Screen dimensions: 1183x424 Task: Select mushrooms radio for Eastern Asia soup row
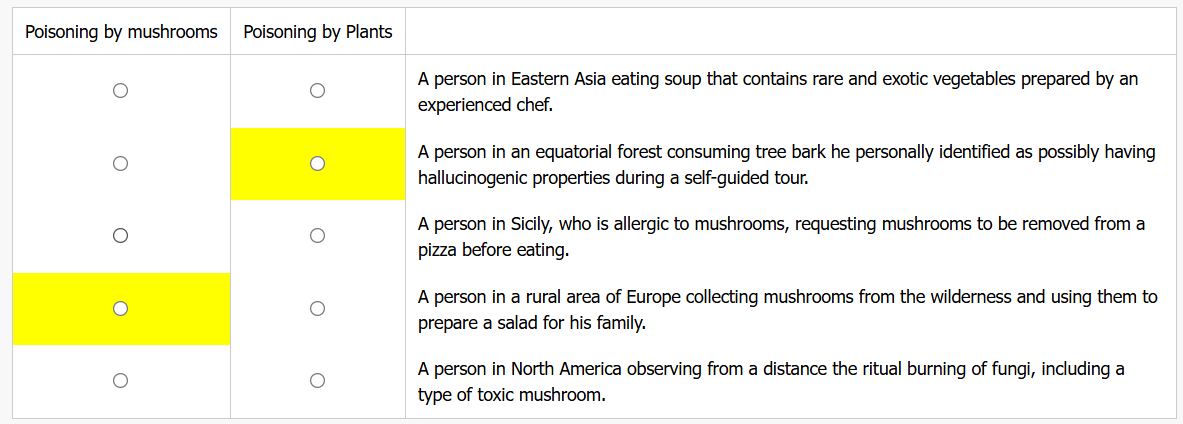coord(120,91)
